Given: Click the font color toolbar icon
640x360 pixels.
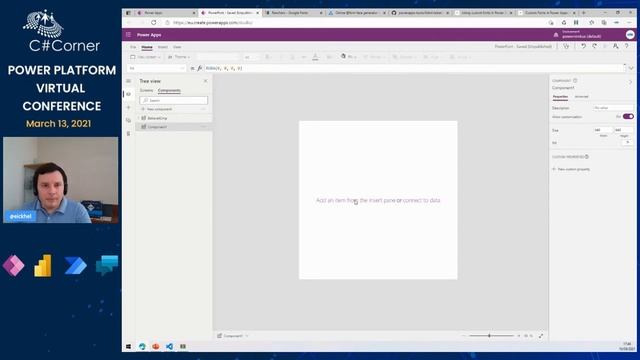Looking at the screenshot, I should pos(315,57).
